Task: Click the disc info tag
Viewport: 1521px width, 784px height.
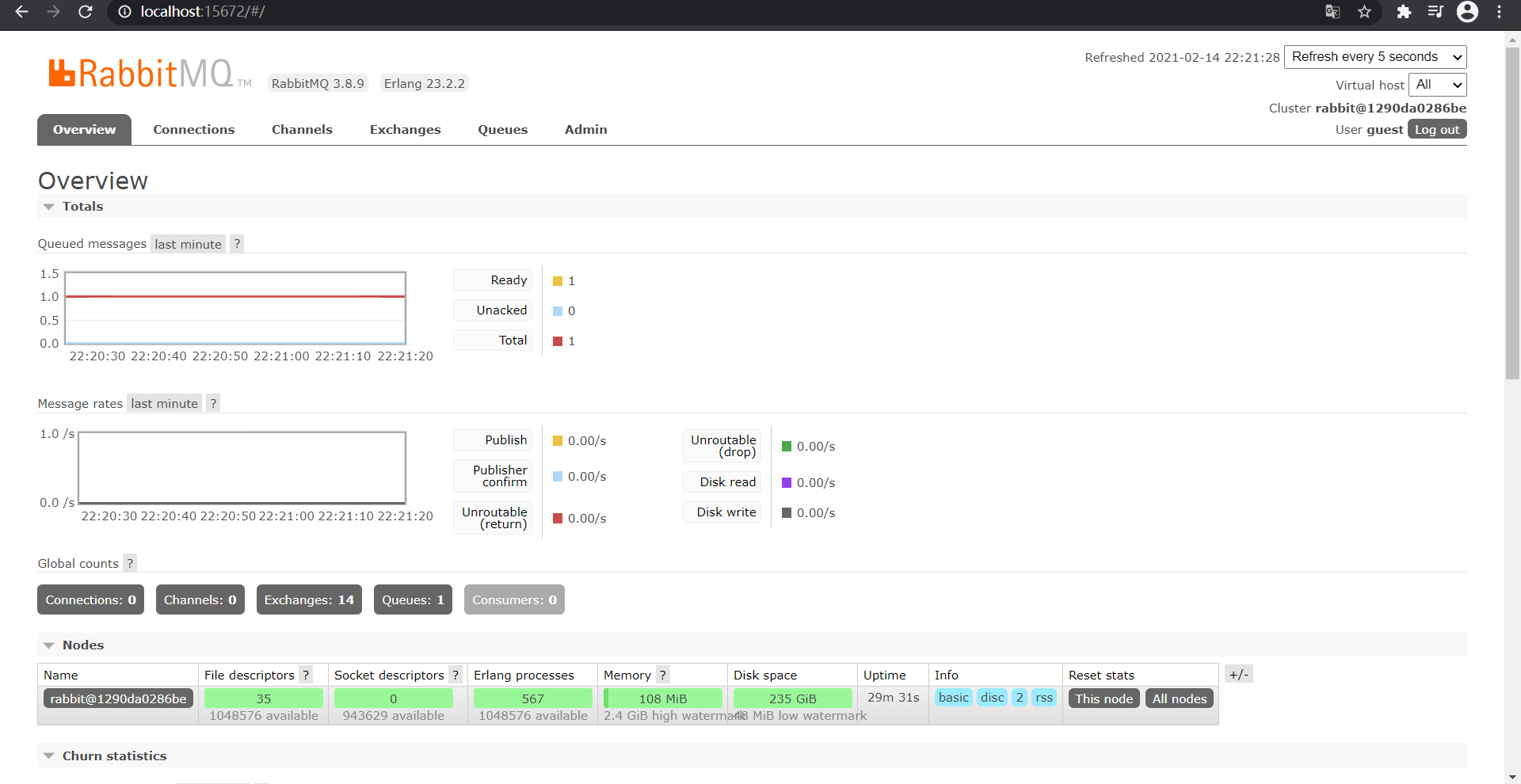Action: tap(992, 698)
